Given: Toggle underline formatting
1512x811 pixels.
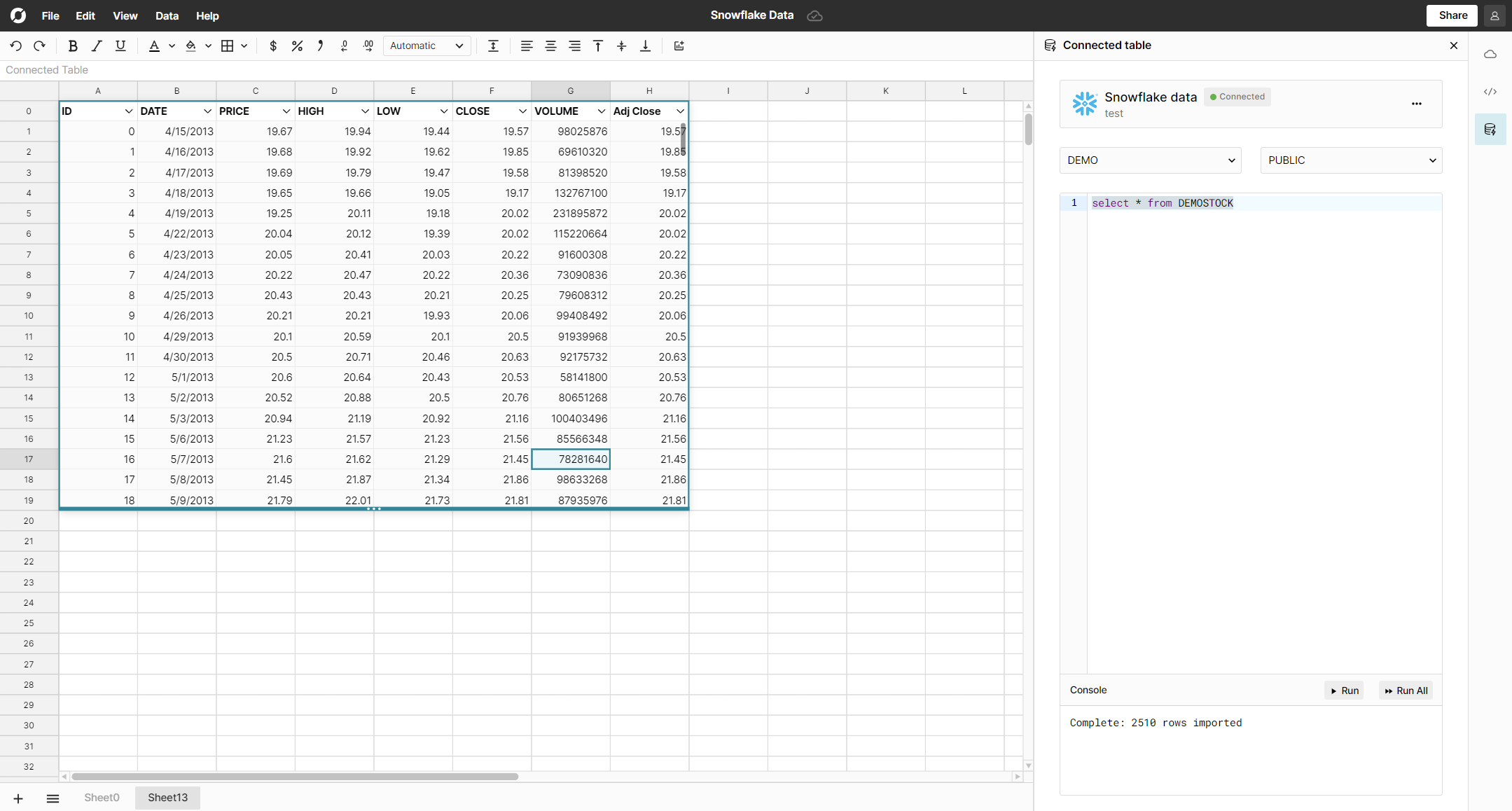Looking at the screenshot, I should pos(120,46).
